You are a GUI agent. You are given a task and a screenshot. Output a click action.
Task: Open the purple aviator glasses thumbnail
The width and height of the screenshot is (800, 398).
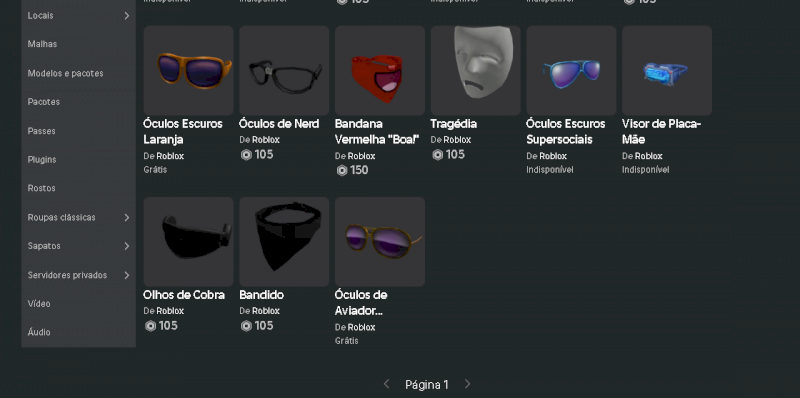[380, 241]
